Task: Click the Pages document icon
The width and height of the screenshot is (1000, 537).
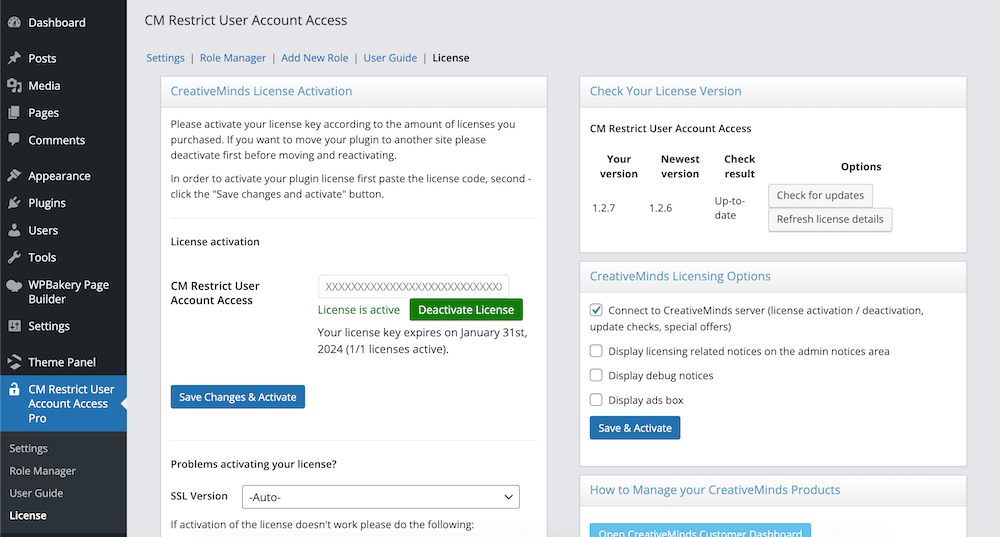Action: 14,113
